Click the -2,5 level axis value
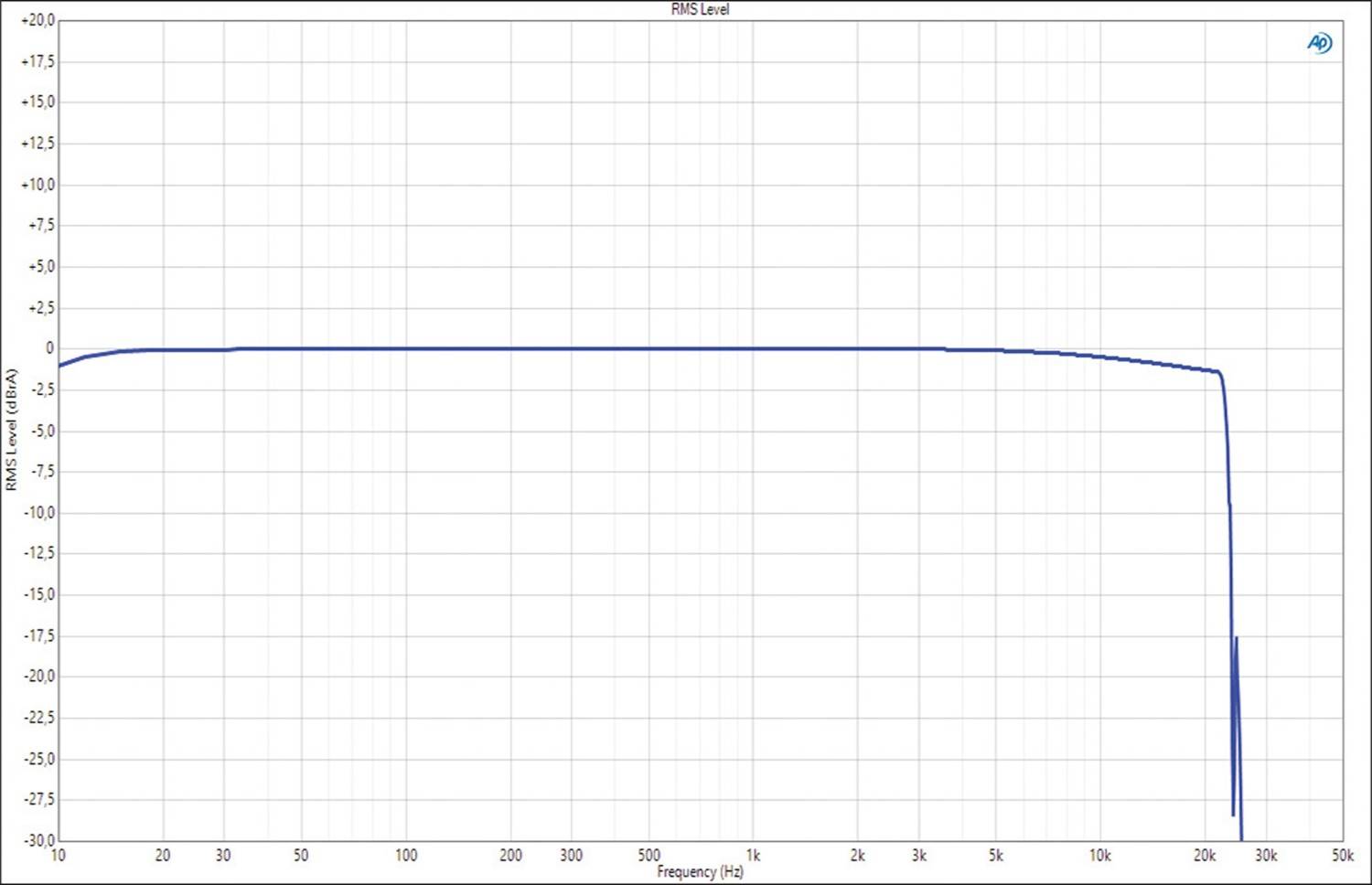1372x885 pixels. 42,389
